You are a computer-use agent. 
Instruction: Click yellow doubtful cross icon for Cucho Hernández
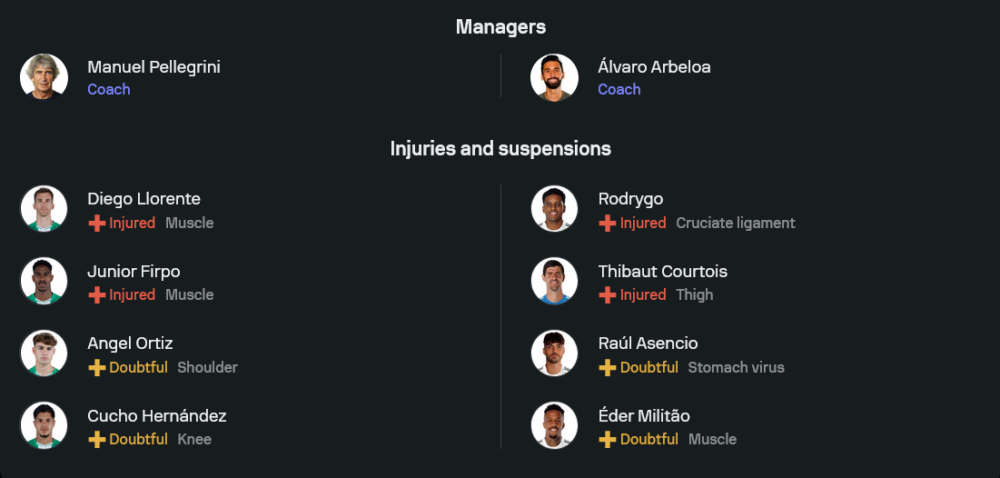[x=97, y=439]
